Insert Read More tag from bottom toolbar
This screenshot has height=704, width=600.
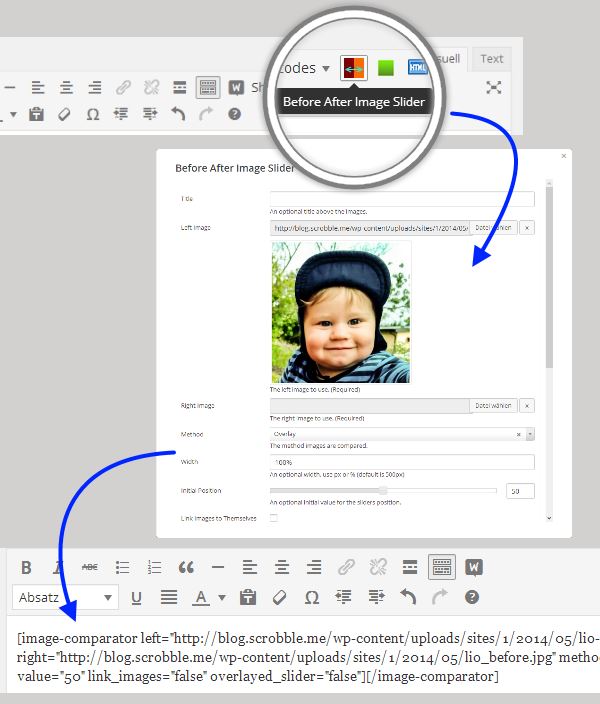(x=410, y=568)
